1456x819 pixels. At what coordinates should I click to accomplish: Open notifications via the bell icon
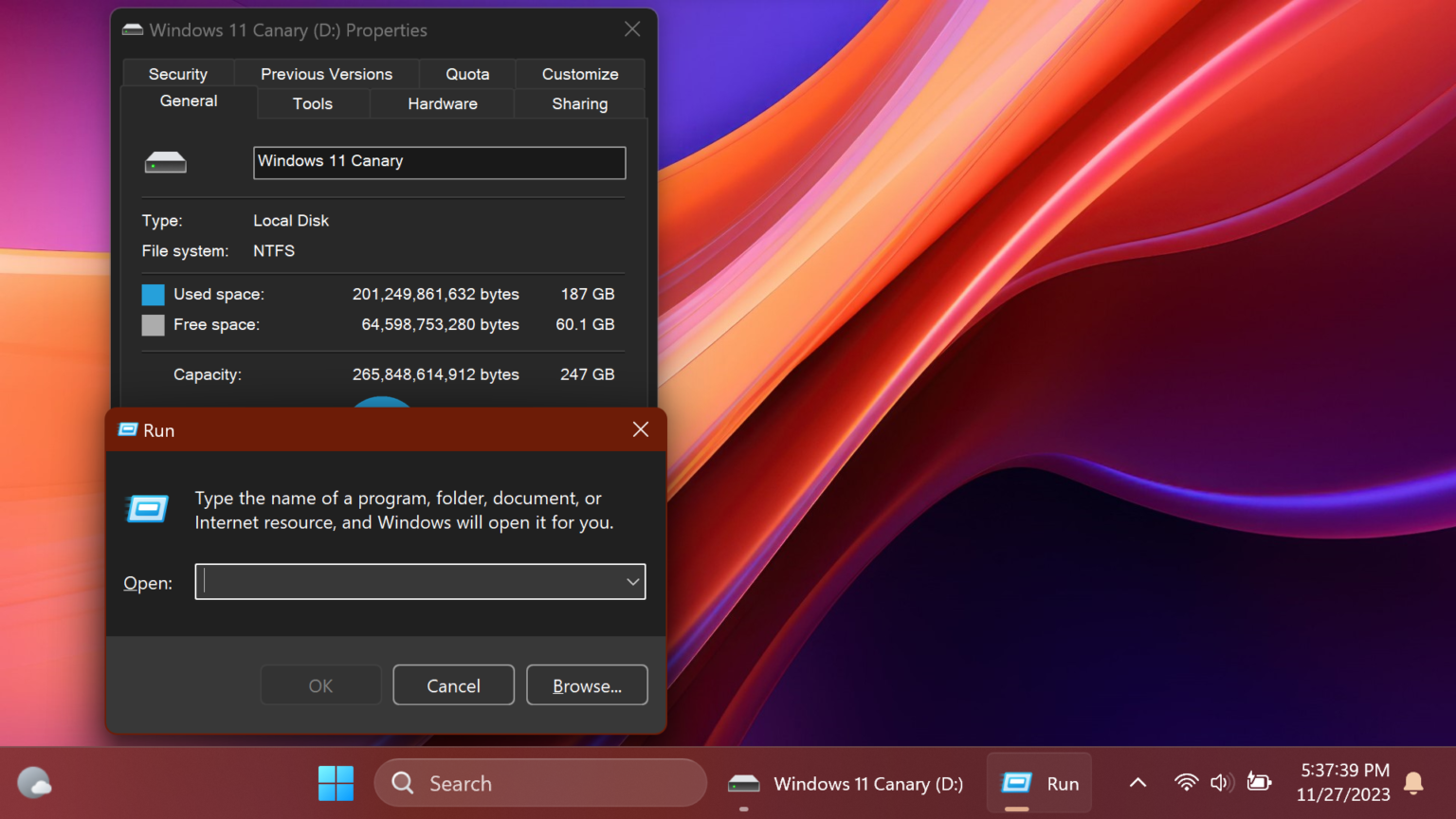tap(1413, 782)
